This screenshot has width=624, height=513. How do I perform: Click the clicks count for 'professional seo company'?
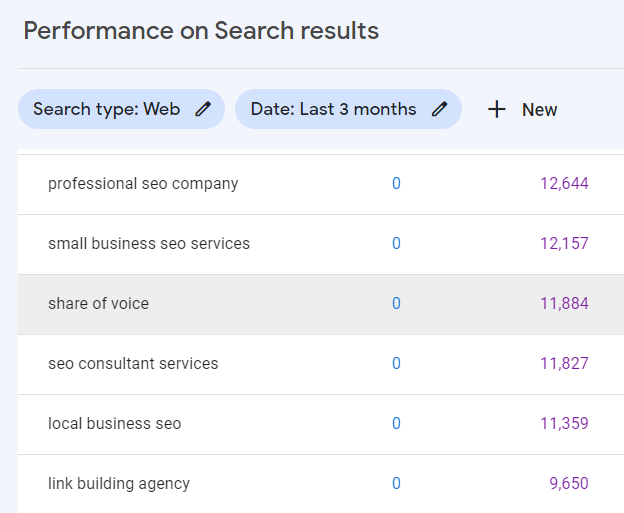point(396,183)
